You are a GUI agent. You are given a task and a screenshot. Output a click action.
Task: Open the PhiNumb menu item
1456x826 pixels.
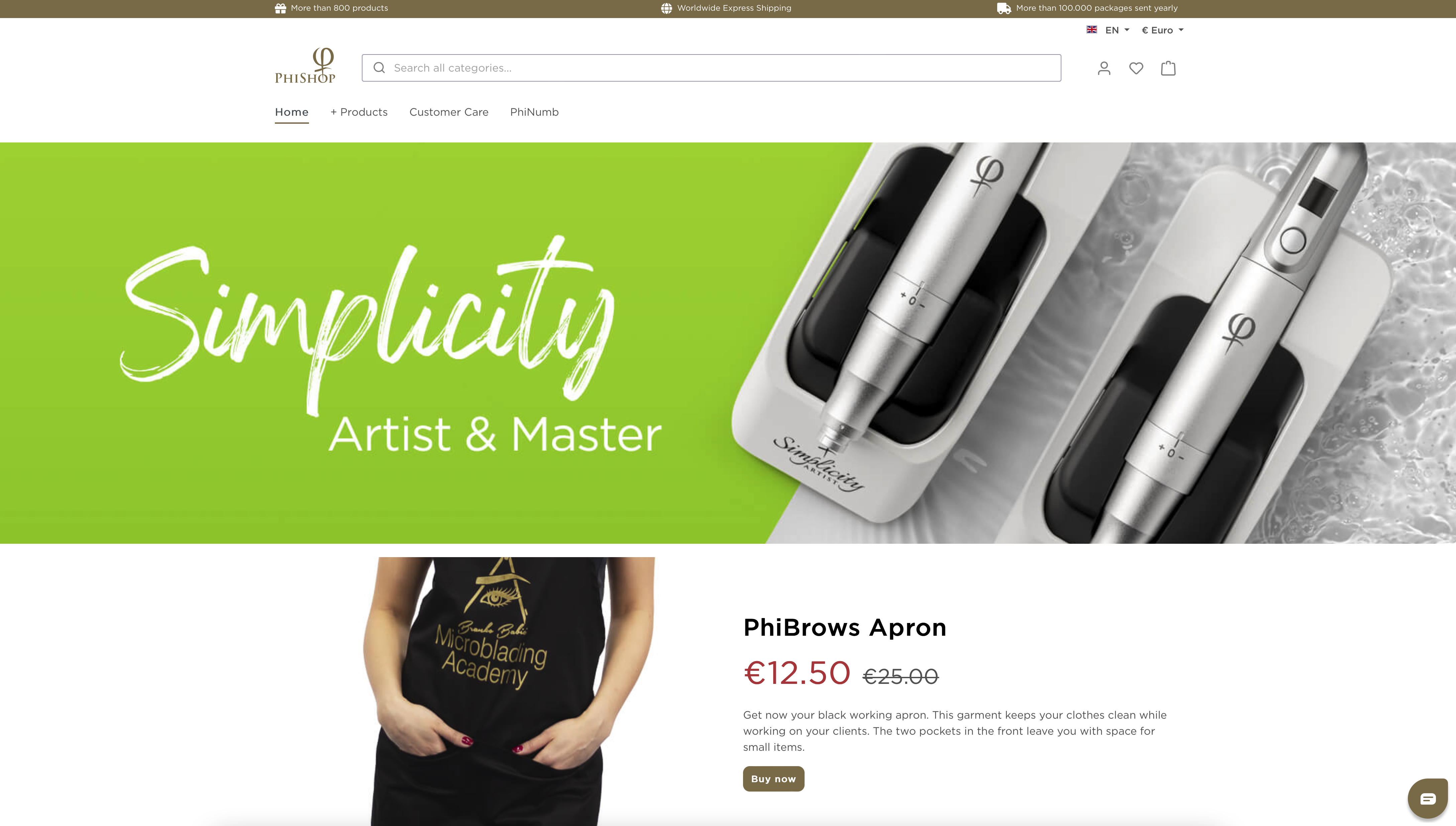pos(534,112)
